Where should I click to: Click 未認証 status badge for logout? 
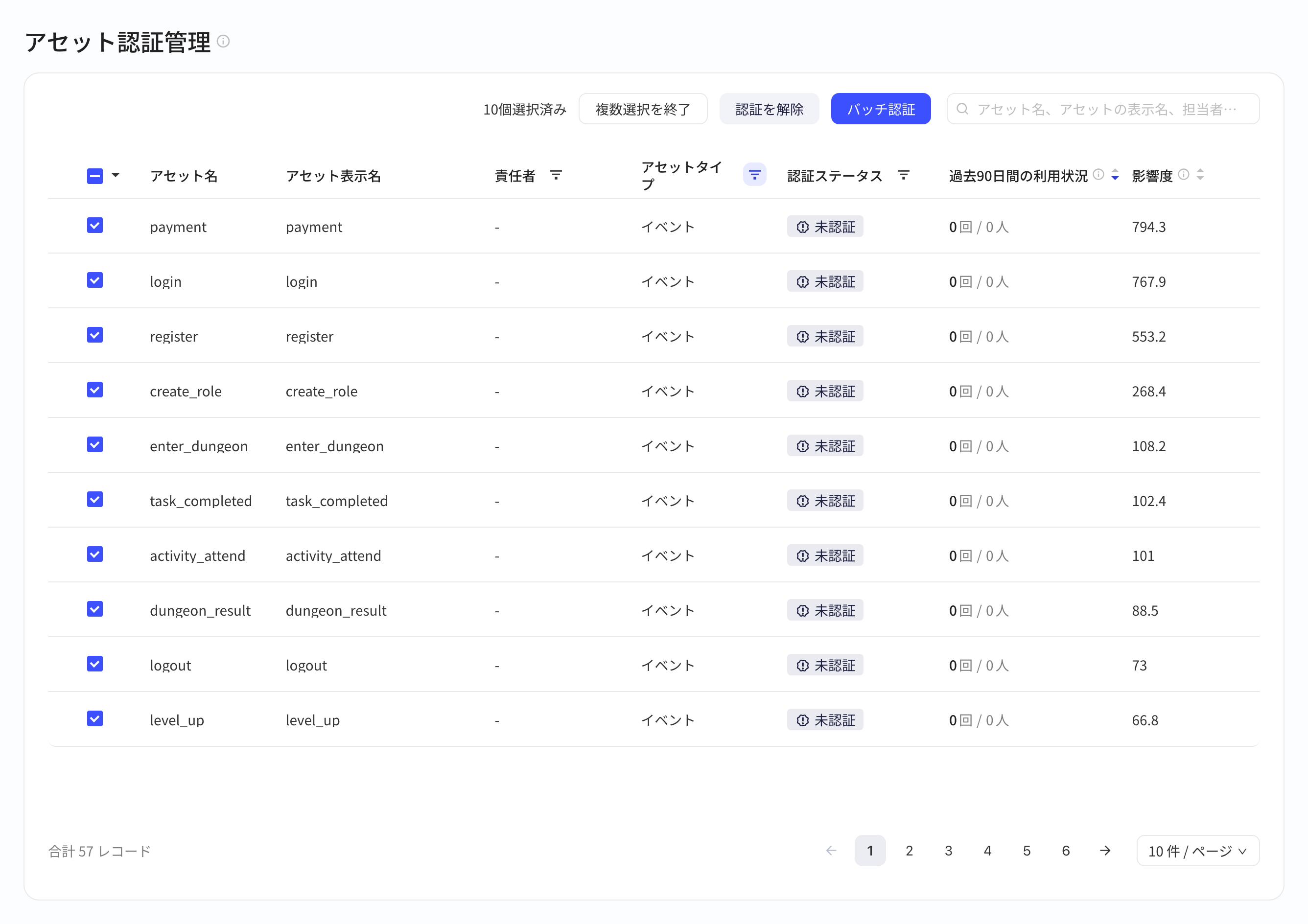(x=825, y=666)
